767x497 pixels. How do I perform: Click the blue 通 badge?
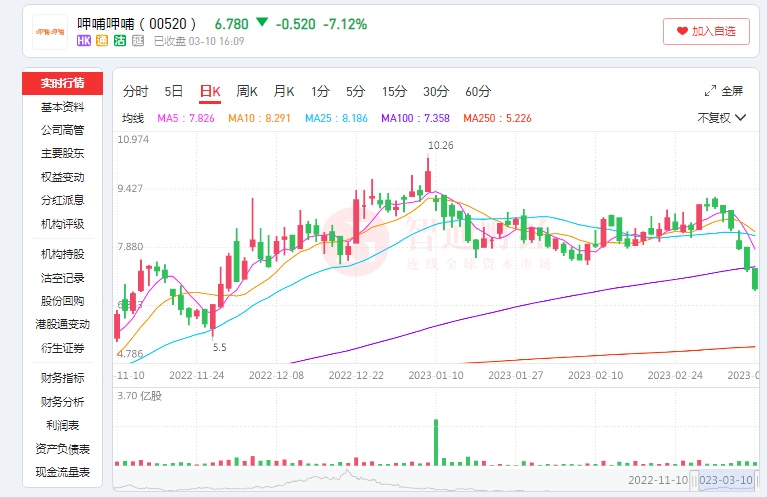click(104, 41)
